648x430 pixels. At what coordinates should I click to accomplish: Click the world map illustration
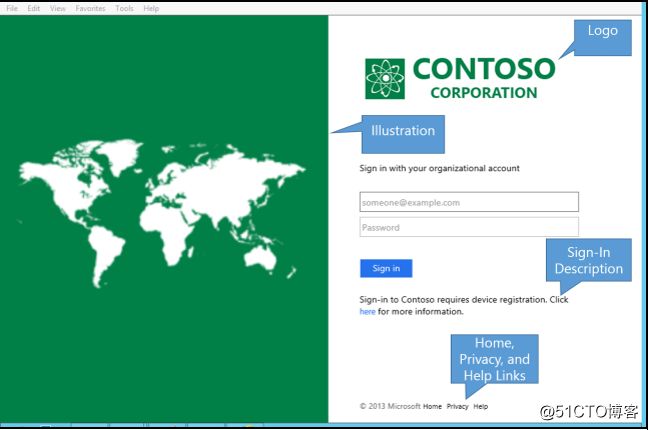[162, 213]
